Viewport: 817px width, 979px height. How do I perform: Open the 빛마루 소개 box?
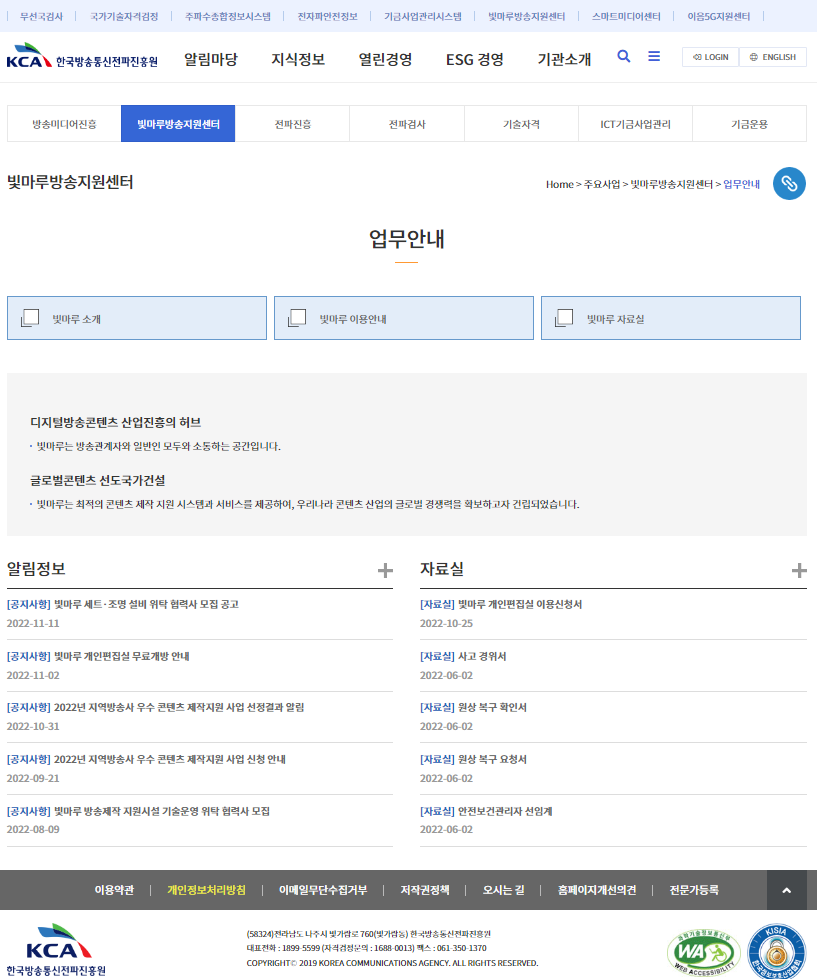click(x=137, y=318)
